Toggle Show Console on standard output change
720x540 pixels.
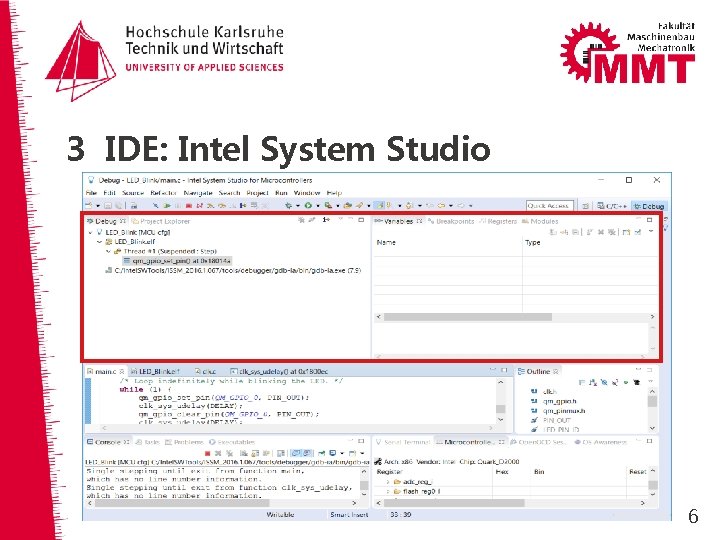point(297,453)
